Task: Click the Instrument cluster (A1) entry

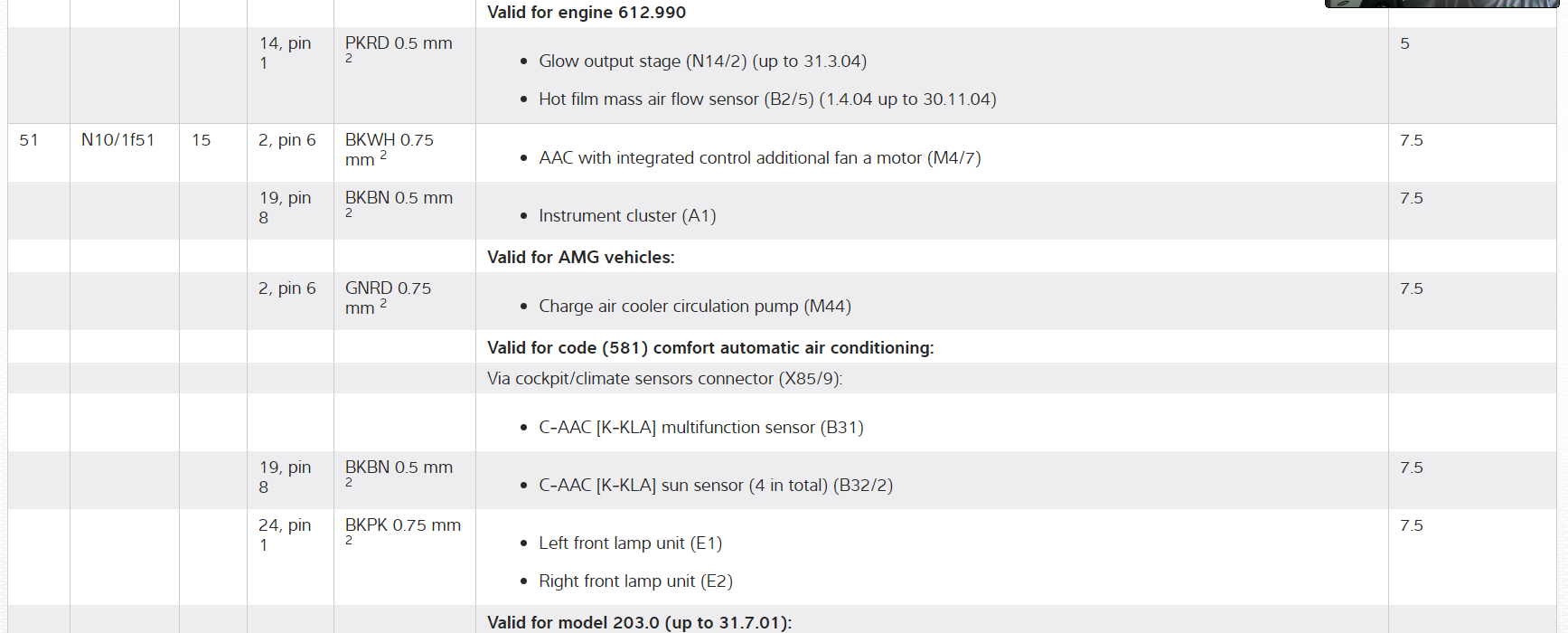Action: click(x=626, y=216)
